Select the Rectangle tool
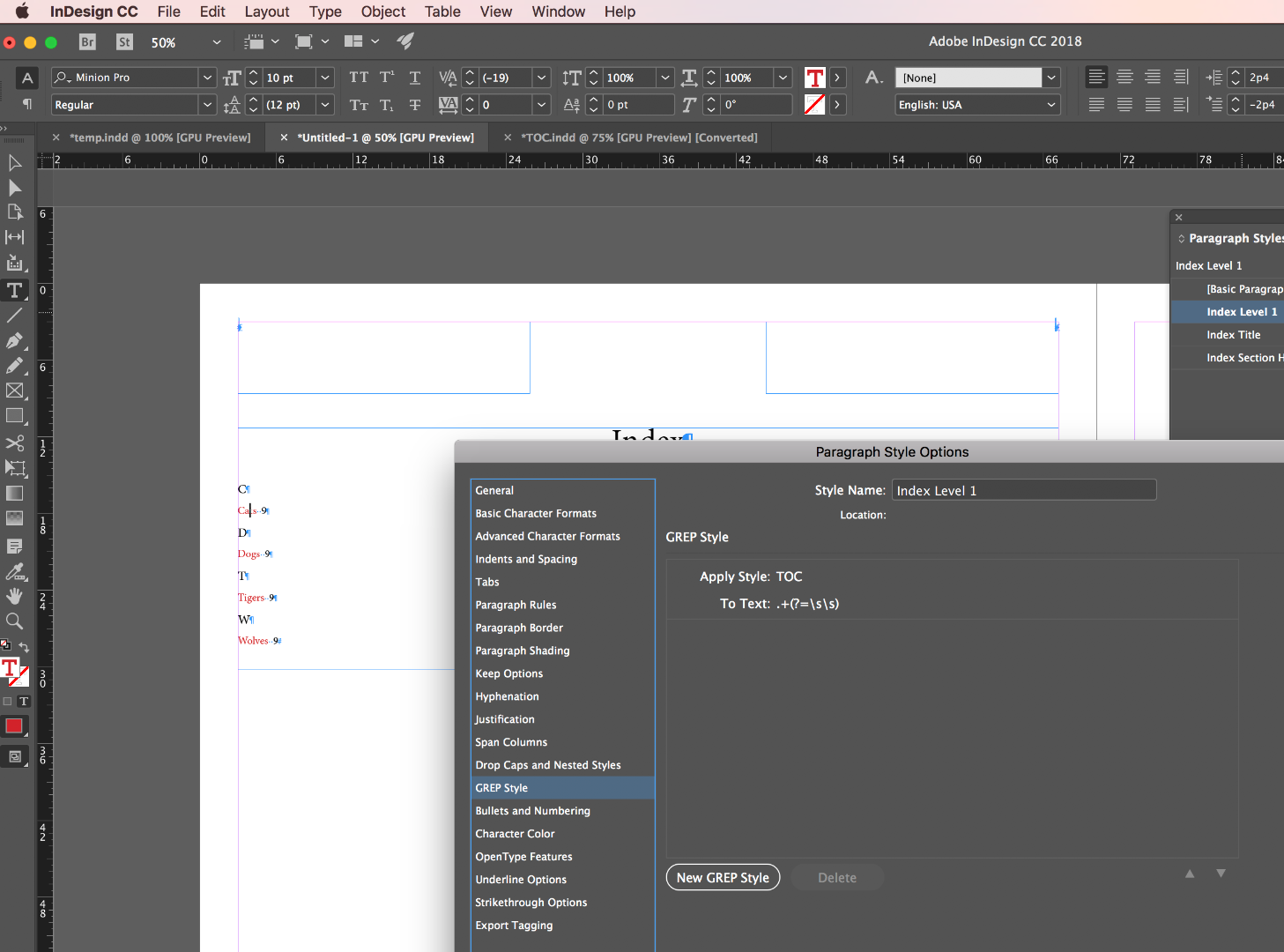The height and width of the screenshot is (952, 1284). (15, 416)
